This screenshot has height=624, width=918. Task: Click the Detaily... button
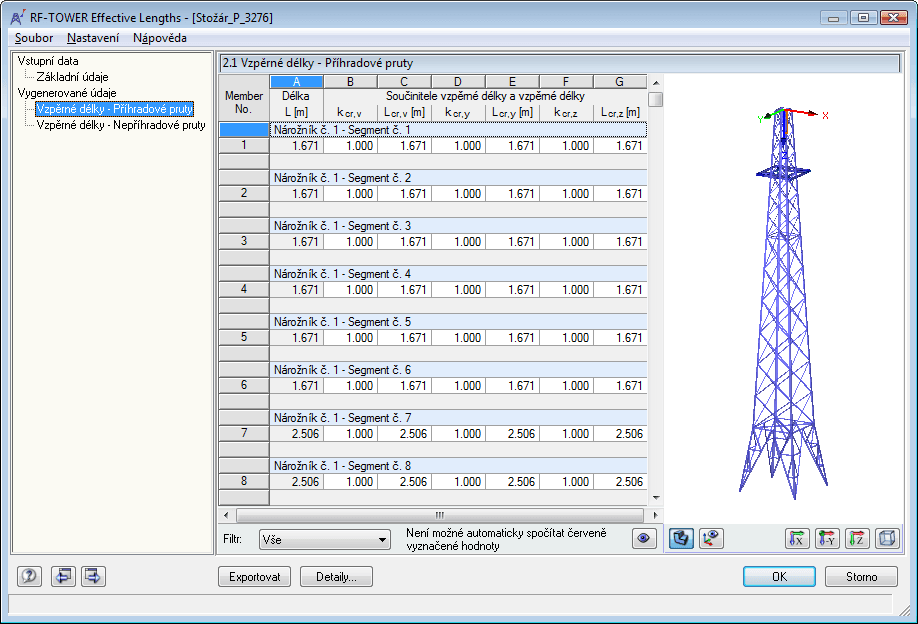click(336, 577)
